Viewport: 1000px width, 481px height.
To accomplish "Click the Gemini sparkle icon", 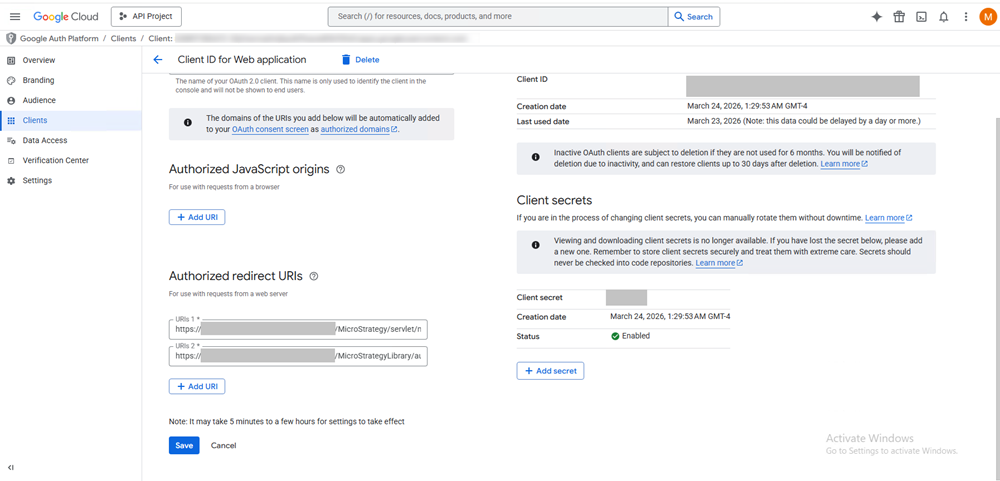I will pyautogui.click(x=877, y=17).
